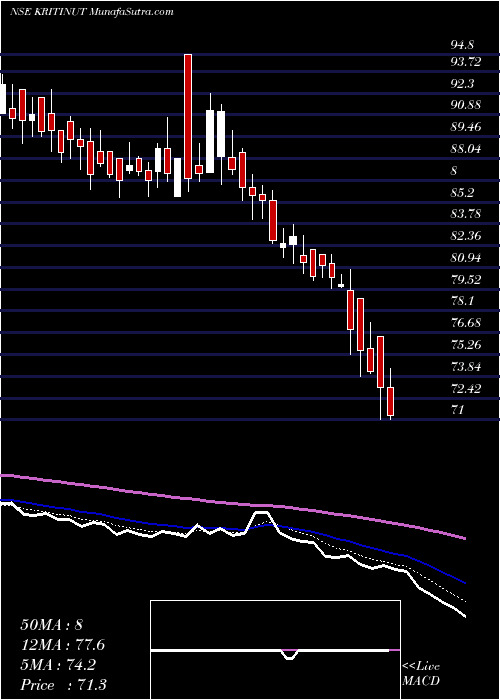Select the 83.78 price axis label
The width and height of the screenshot is (500, 700).
point(466,214)
